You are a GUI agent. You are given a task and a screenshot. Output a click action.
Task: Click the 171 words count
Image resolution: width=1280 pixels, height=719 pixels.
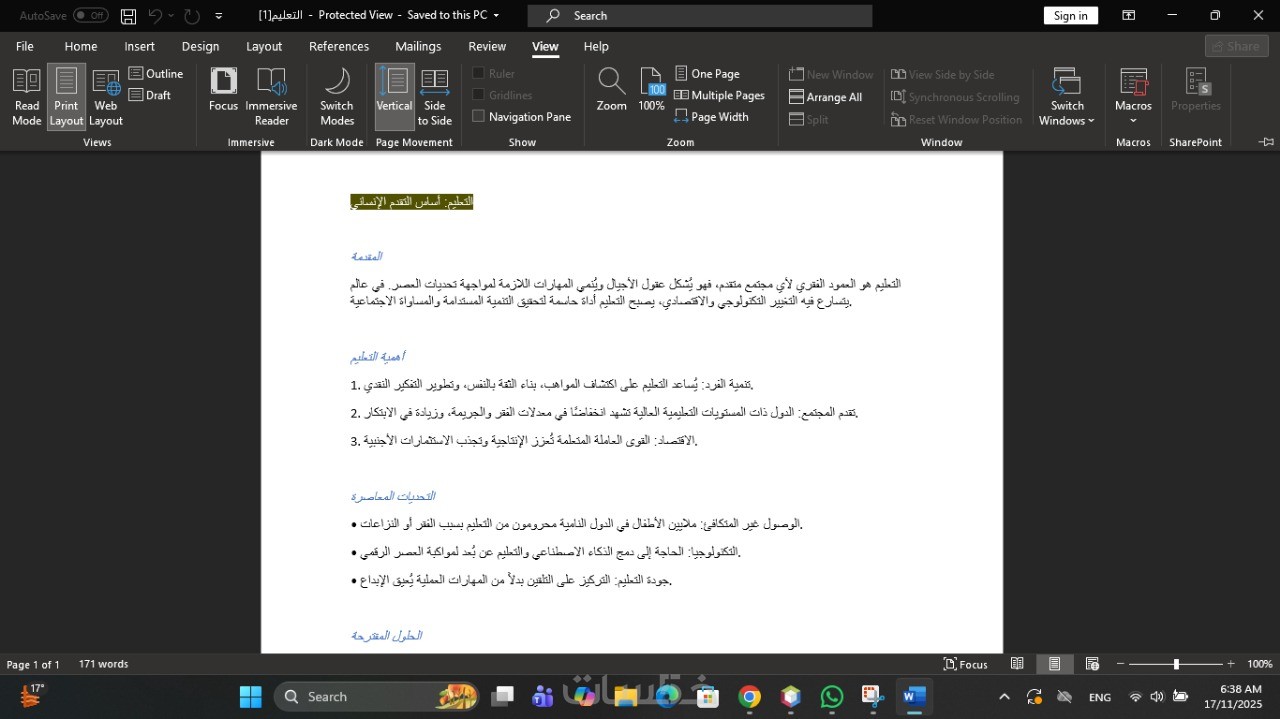pos(104,664)
